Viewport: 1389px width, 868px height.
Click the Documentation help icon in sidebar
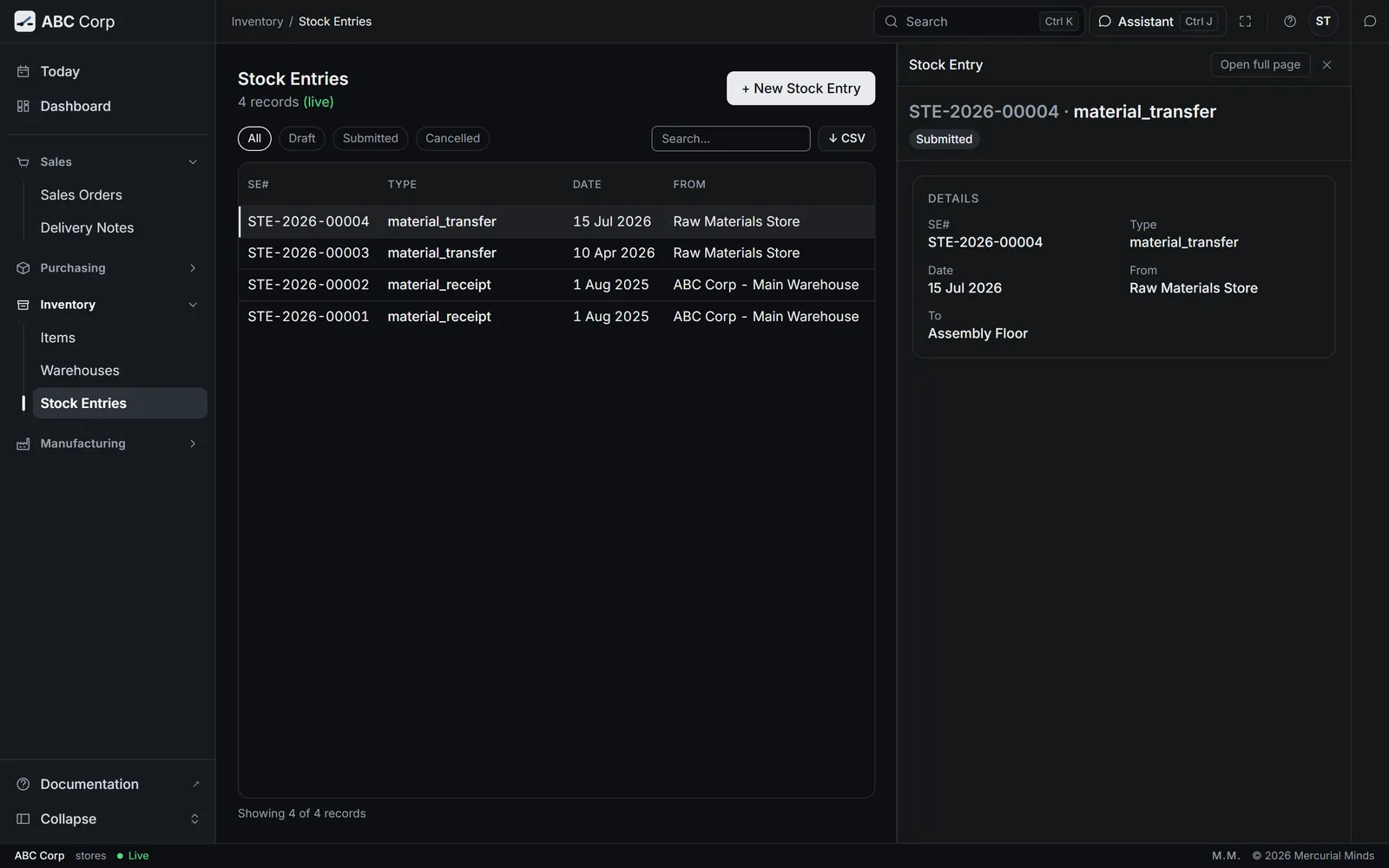pos(23,784)
